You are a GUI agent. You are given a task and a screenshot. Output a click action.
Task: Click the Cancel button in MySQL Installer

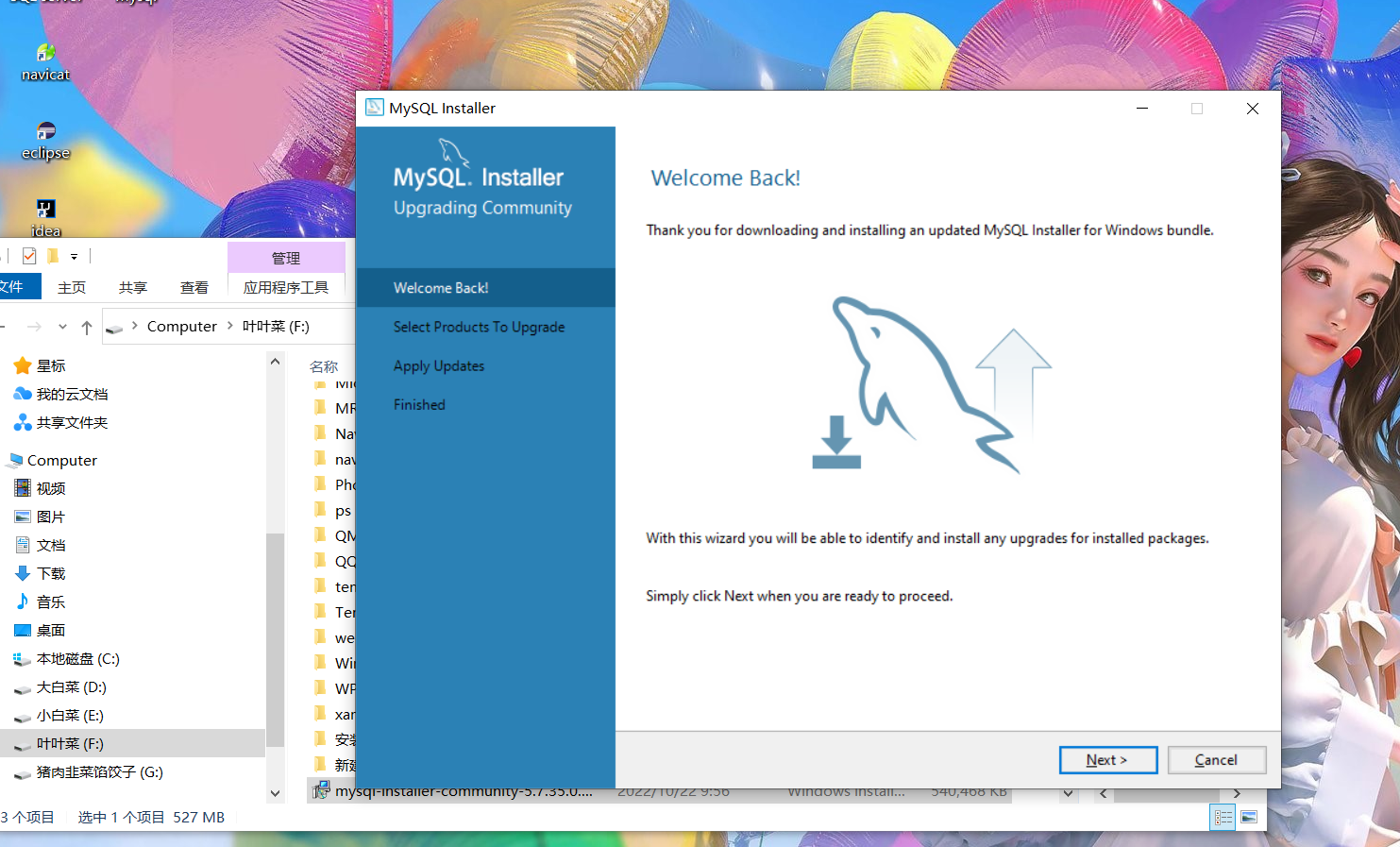(1216, 760)
